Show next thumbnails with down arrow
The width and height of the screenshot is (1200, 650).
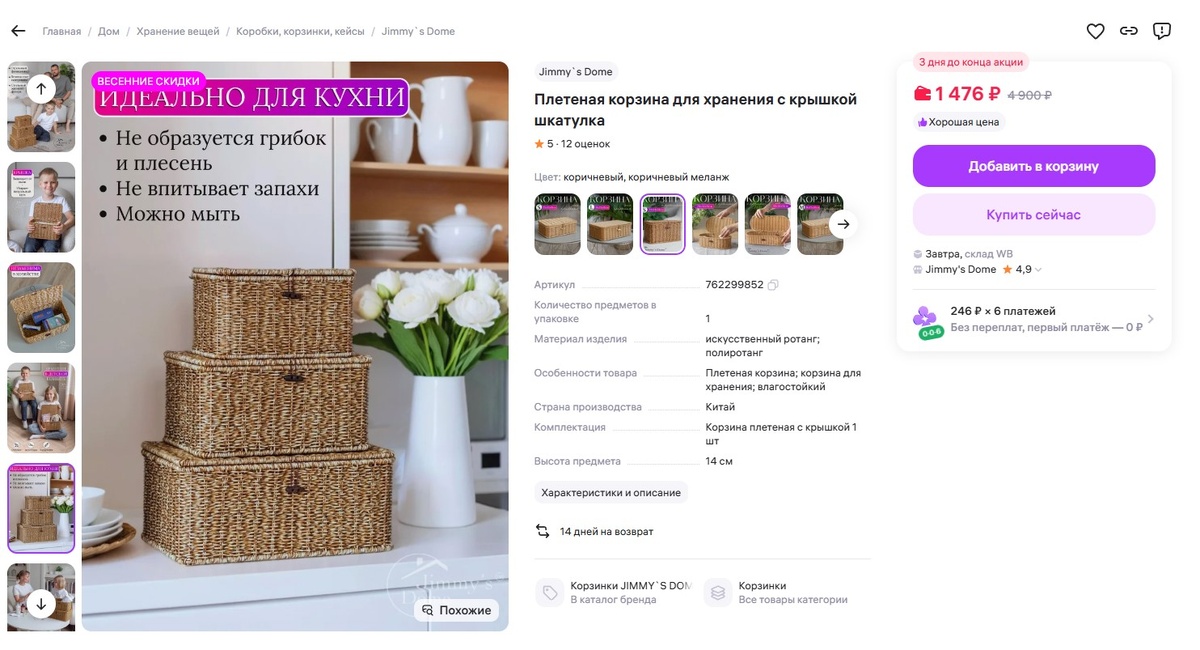click(x=41, y=603)
